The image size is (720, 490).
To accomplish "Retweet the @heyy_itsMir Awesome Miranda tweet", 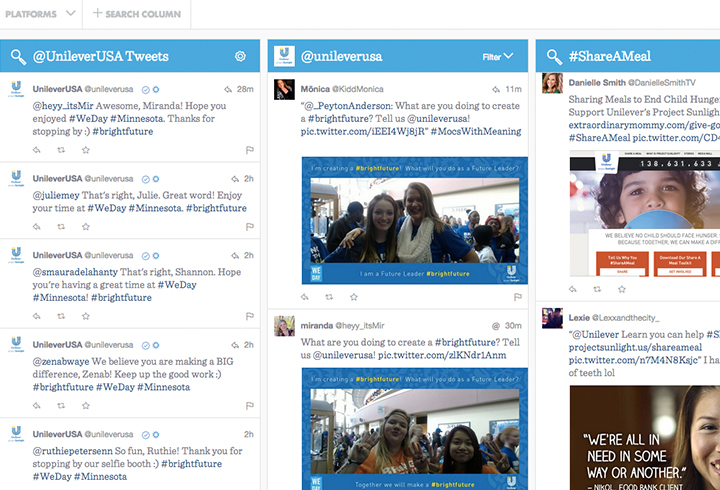I will tap(61, 150).
